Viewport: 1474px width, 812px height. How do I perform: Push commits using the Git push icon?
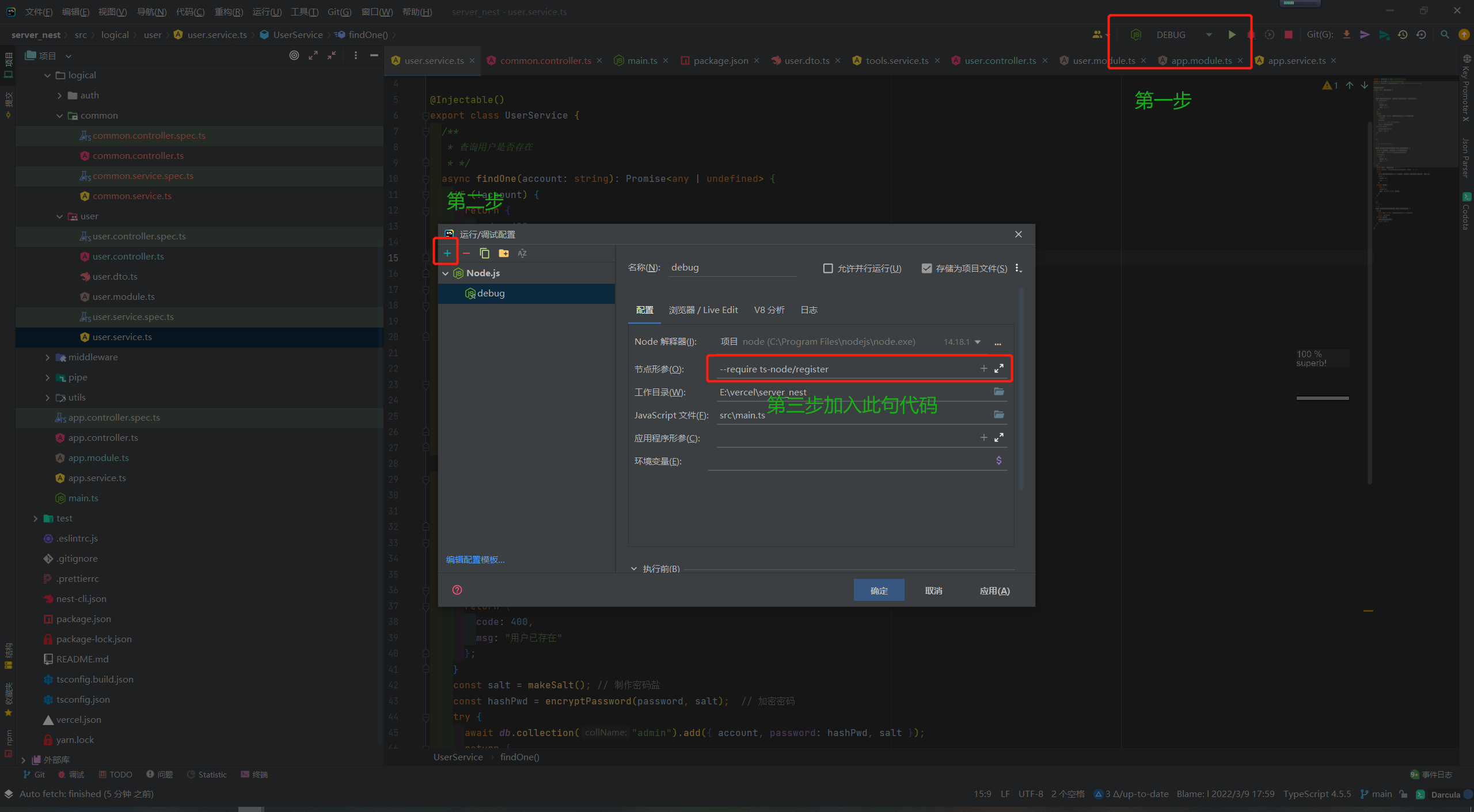point(1365,35)
